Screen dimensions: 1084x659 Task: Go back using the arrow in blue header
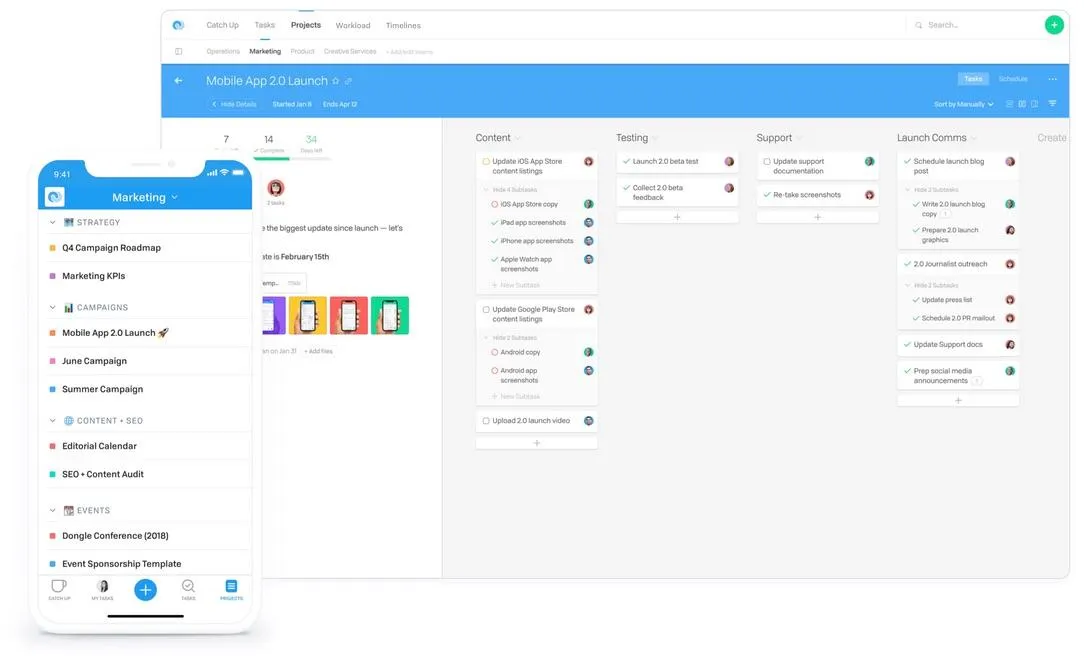pyautogui.click(x=178, y=81)
